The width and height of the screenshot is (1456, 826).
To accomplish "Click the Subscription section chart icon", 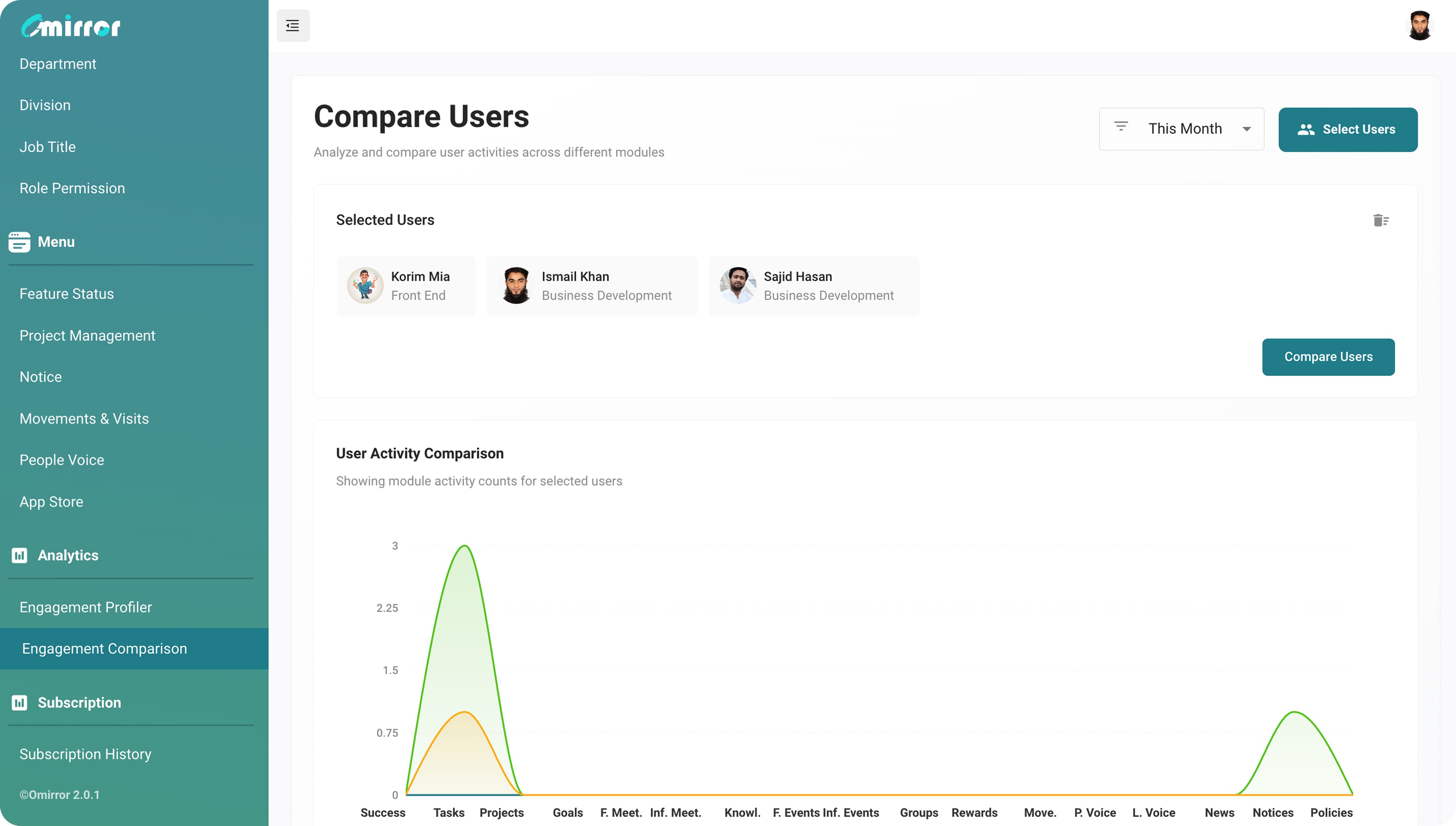I will point(19,702).
